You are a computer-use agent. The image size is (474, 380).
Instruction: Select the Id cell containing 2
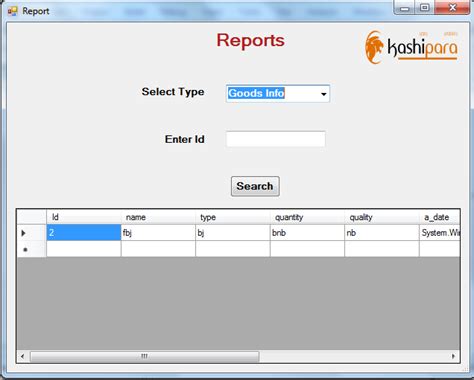(x=84, y=233)
